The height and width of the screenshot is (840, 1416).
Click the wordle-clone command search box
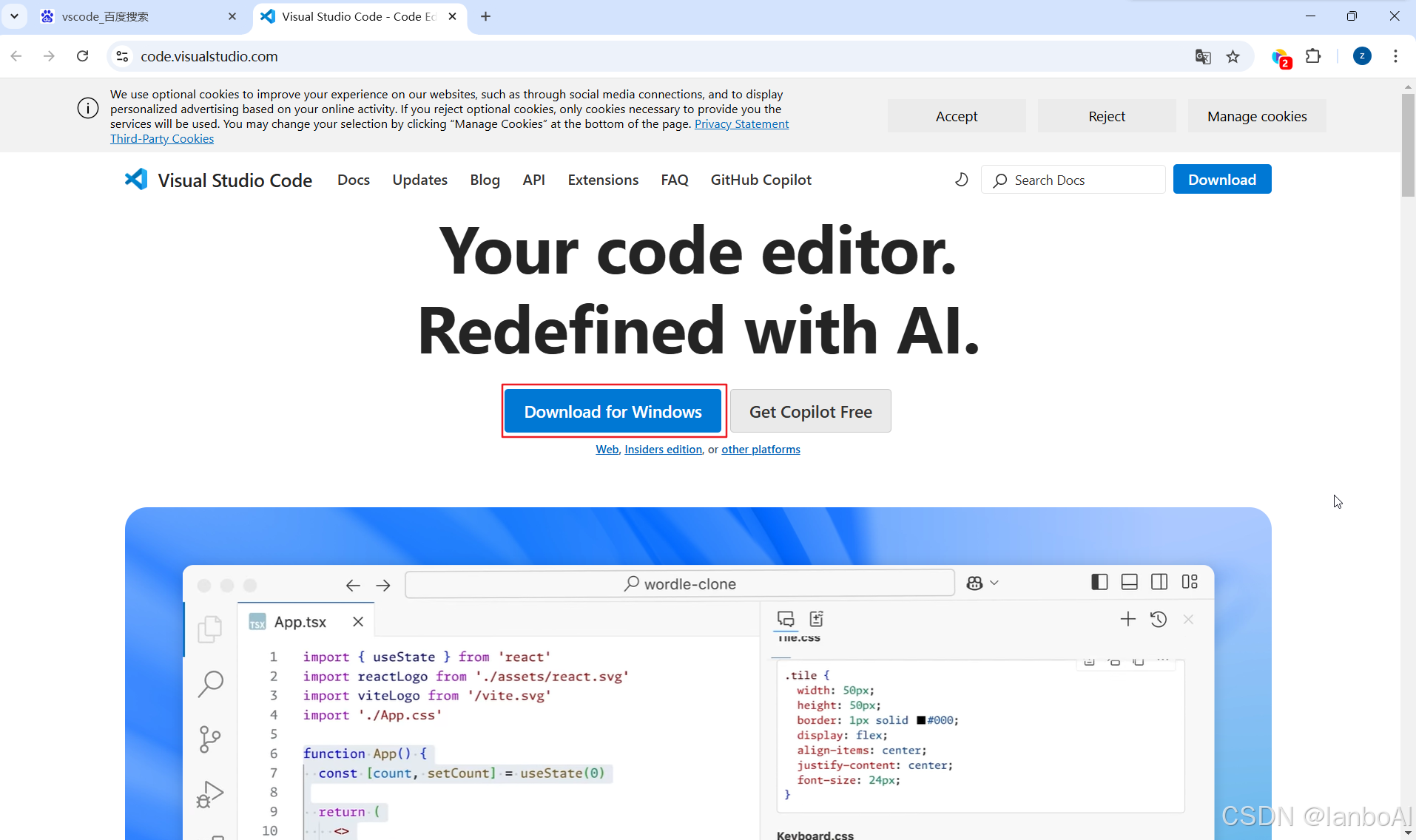(x=680, y=583)
